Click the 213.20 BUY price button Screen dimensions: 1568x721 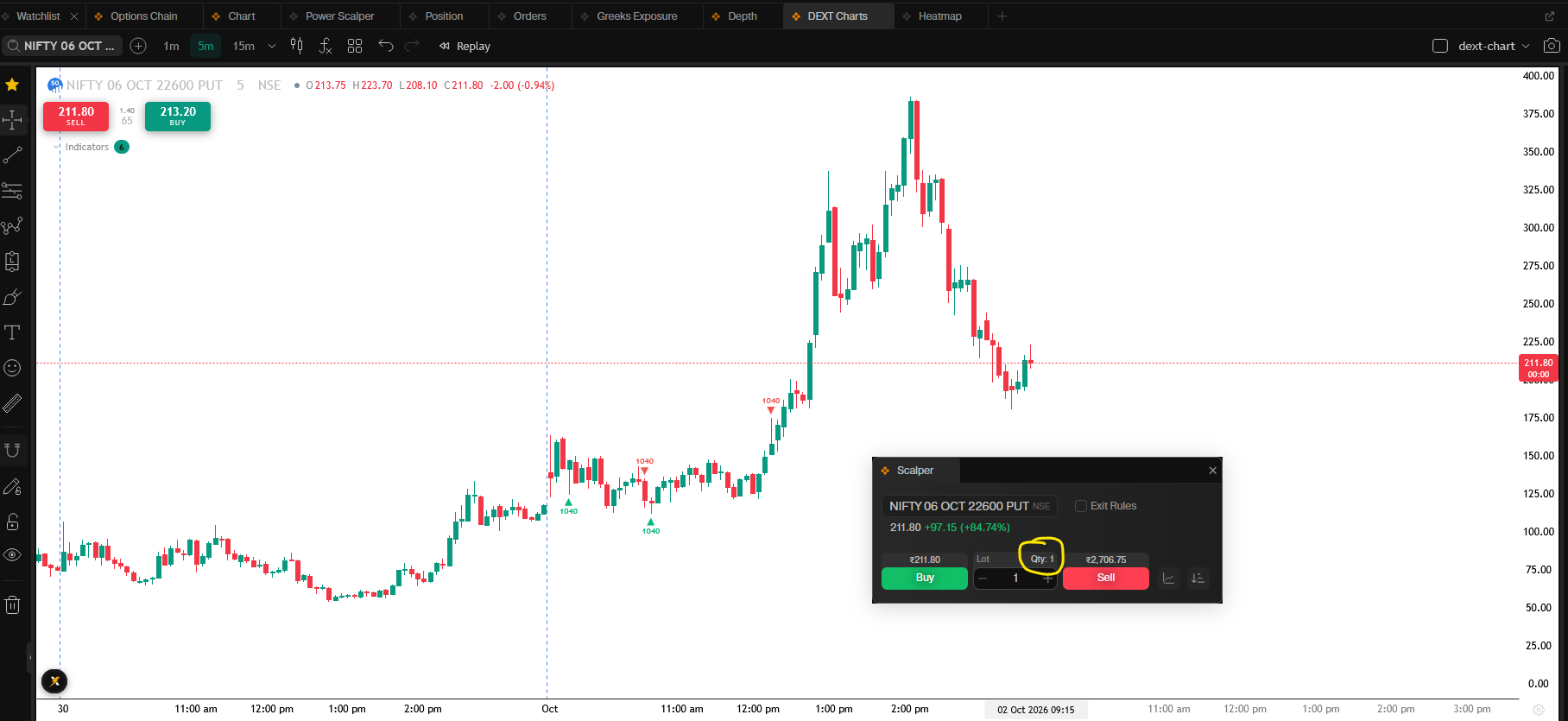click(x=178, y=116)
